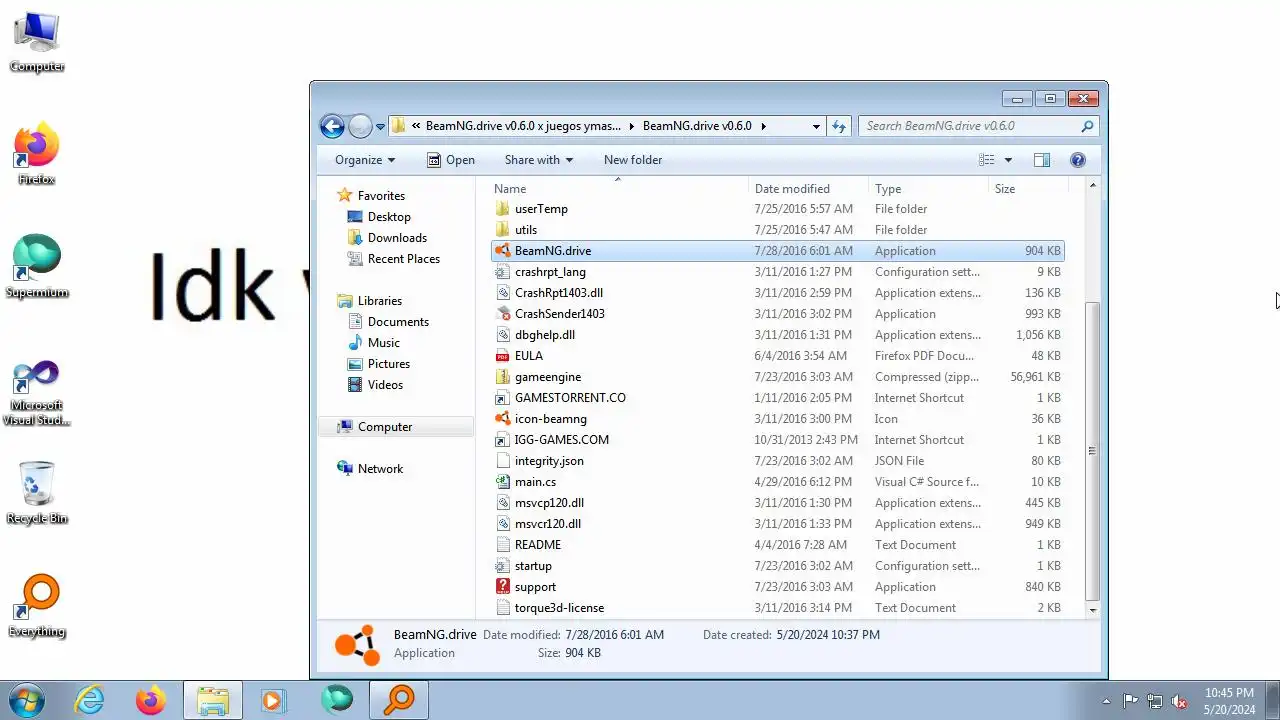Sort by the Date modified column

[808, 189]
